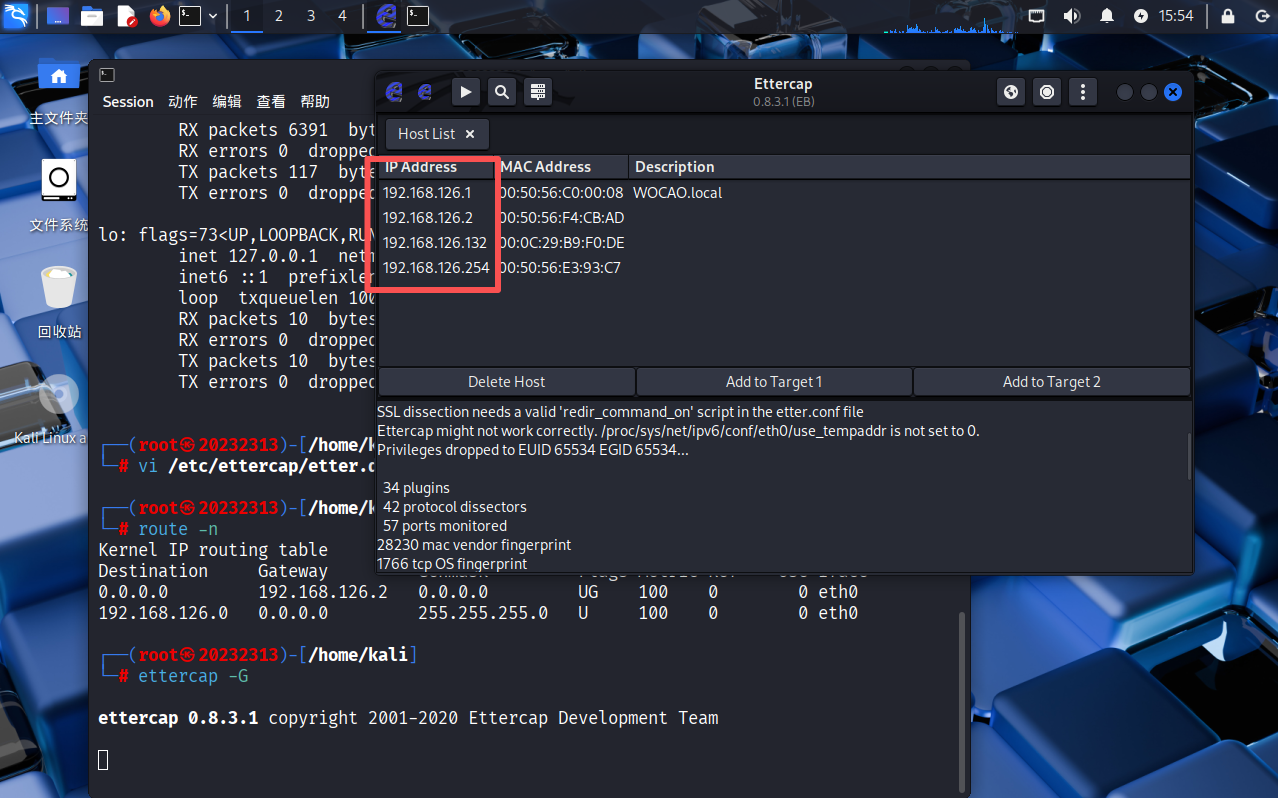Click the Start/Stop sniffing play button in Ettercap
This screenshot has width=1278, height=798.
pyautogui.click(x=465, y=92)
